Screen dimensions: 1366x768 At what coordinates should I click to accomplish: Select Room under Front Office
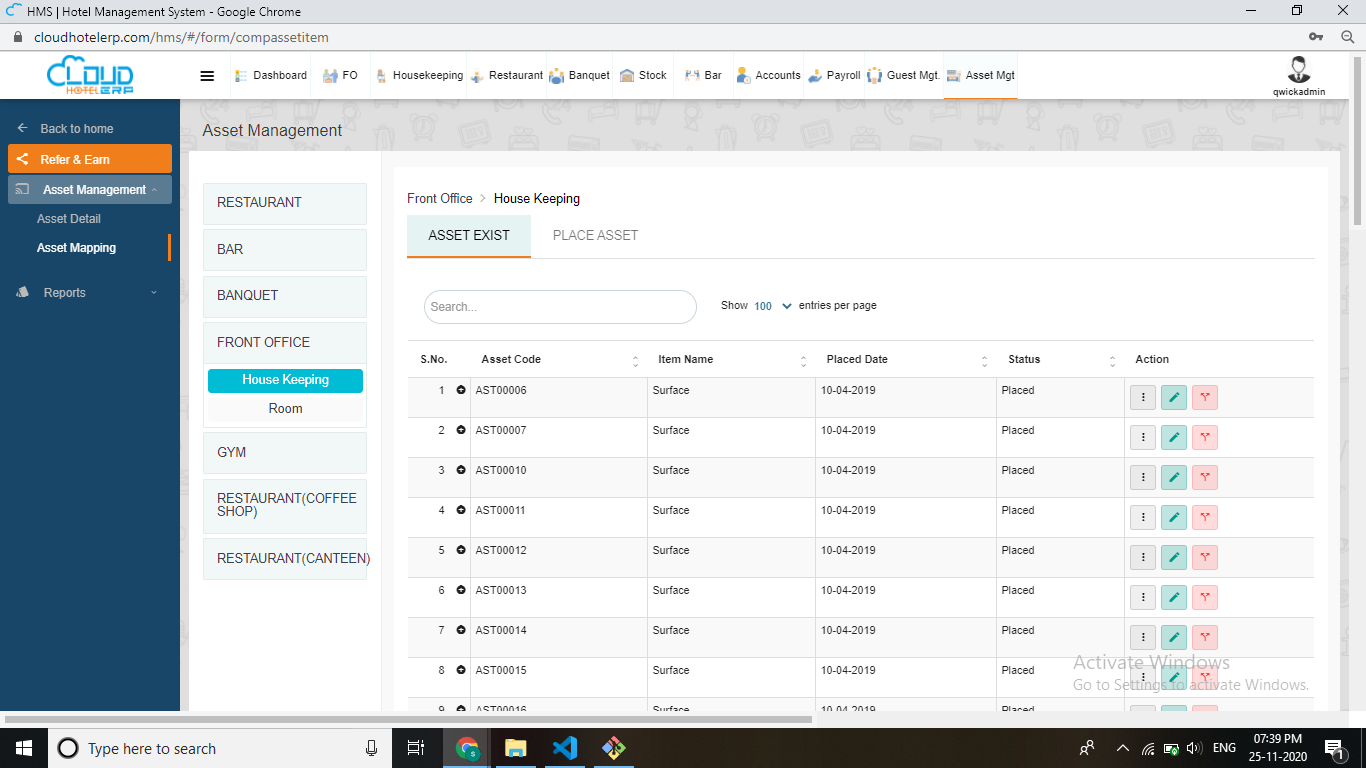285,408
